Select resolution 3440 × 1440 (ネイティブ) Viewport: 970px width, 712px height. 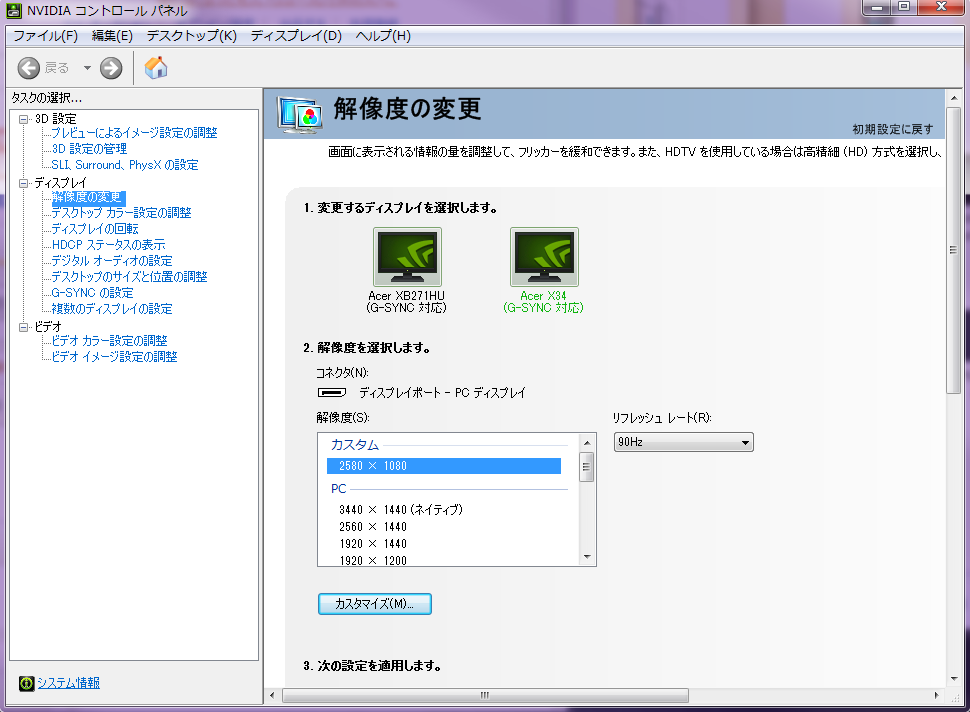click(x=401, y=510)
